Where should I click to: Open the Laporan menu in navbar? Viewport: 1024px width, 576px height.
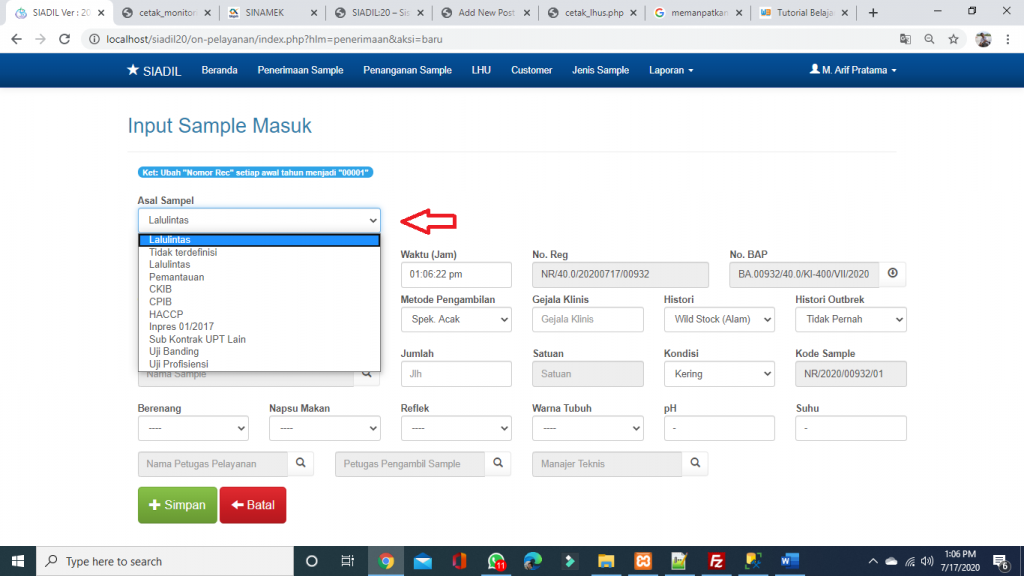tap(670, 70)
